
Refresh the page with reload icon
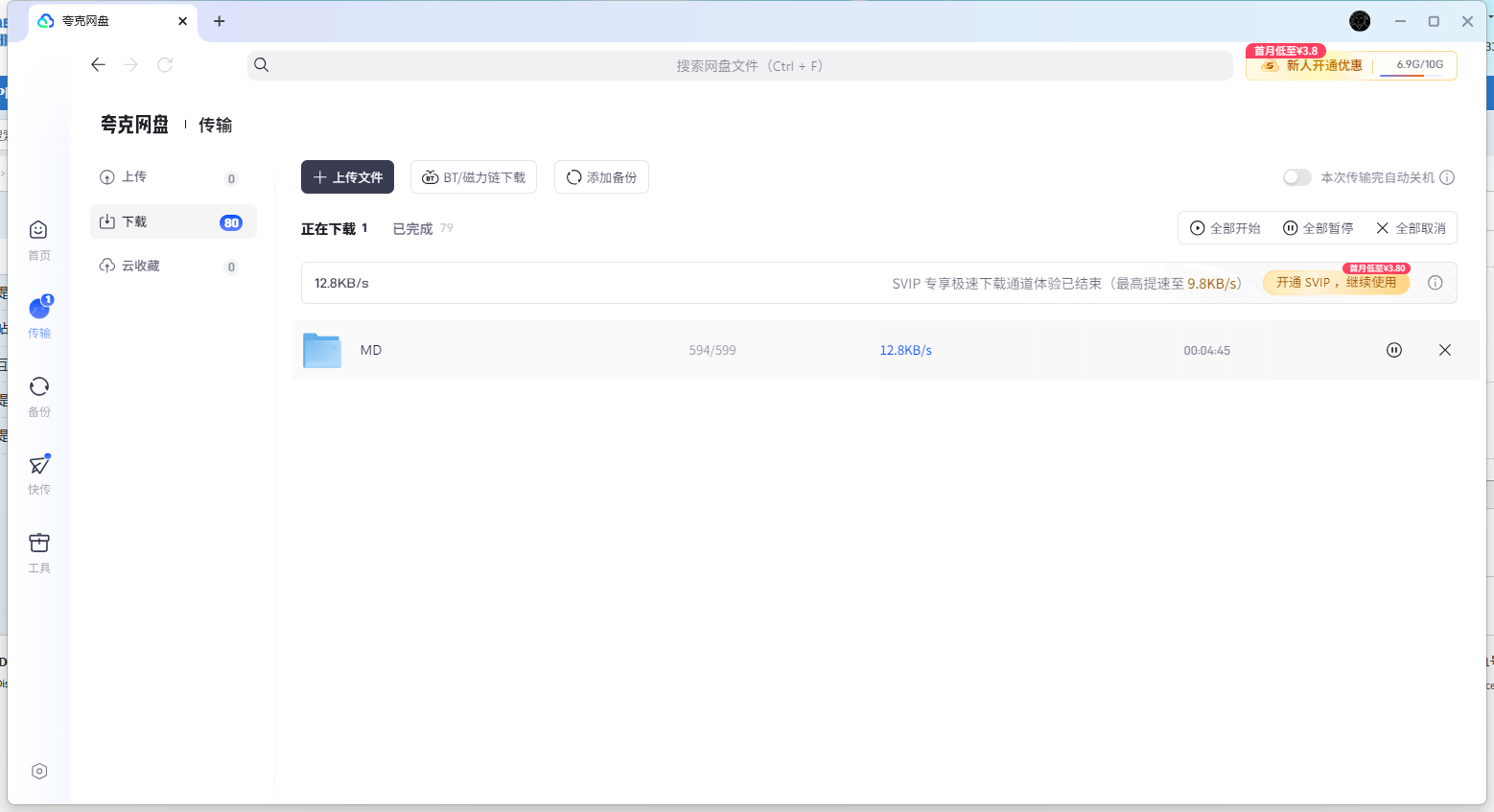[x=165, y=64]
